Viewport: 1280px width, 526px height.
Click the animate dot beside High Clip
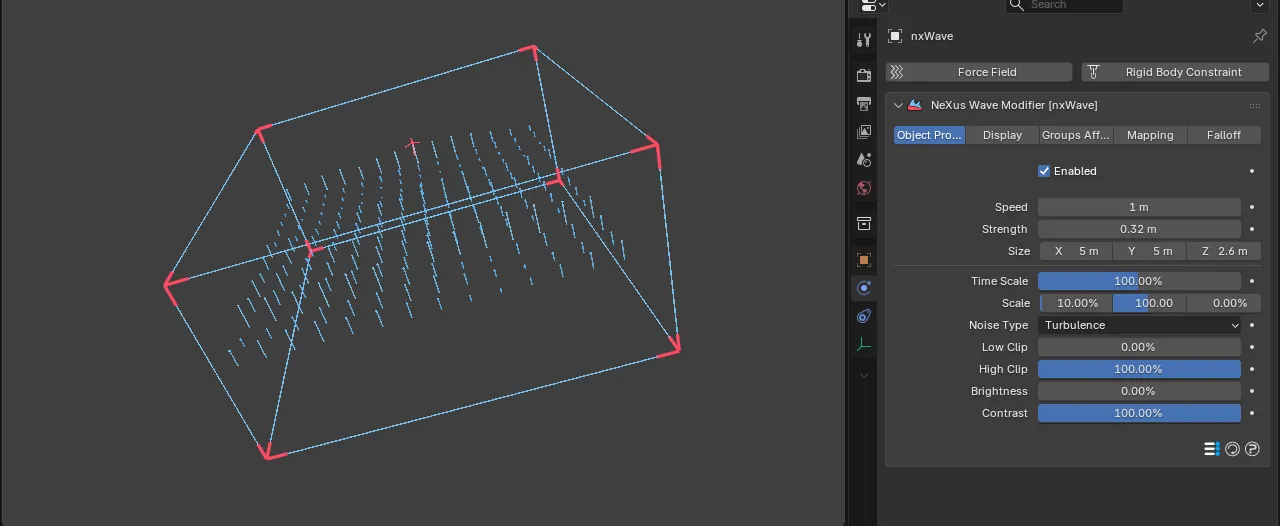coord(1252,369)
